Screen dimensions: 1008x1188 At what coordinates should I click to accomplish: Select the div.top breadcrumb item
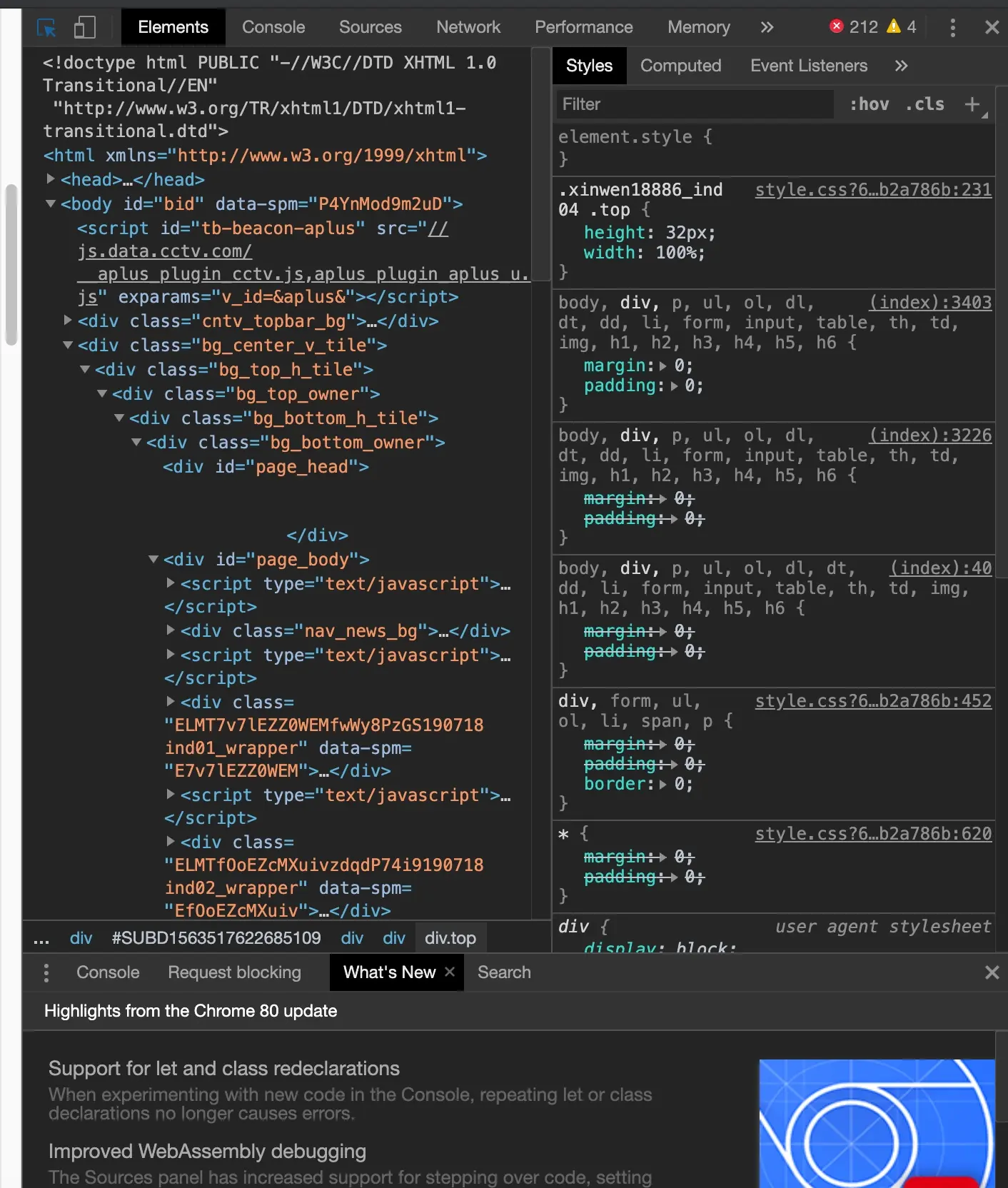450,938
